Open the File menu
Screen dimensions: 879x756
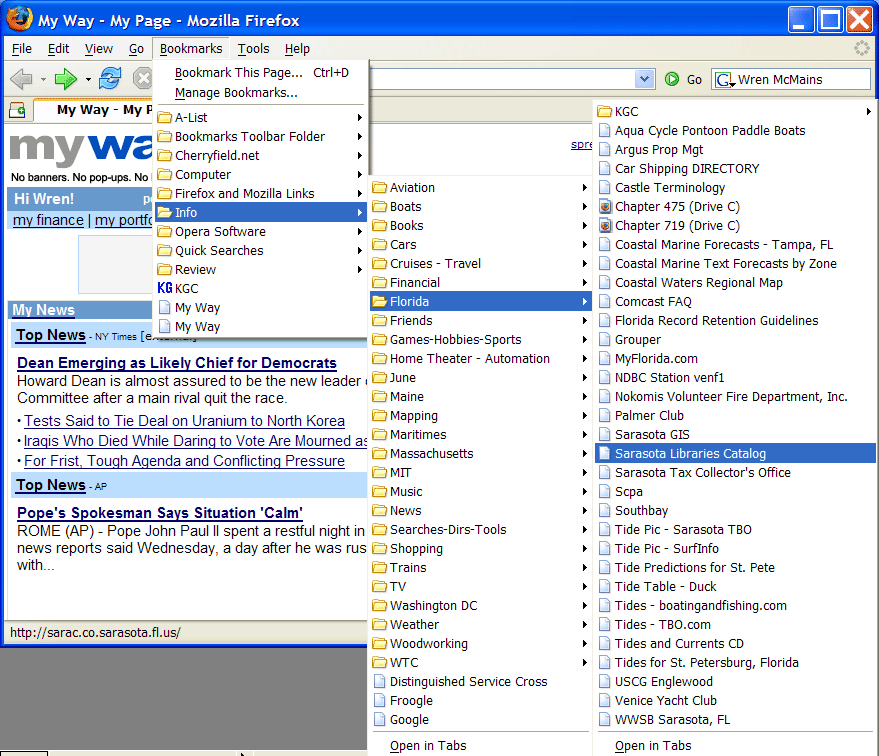(22, 49)
